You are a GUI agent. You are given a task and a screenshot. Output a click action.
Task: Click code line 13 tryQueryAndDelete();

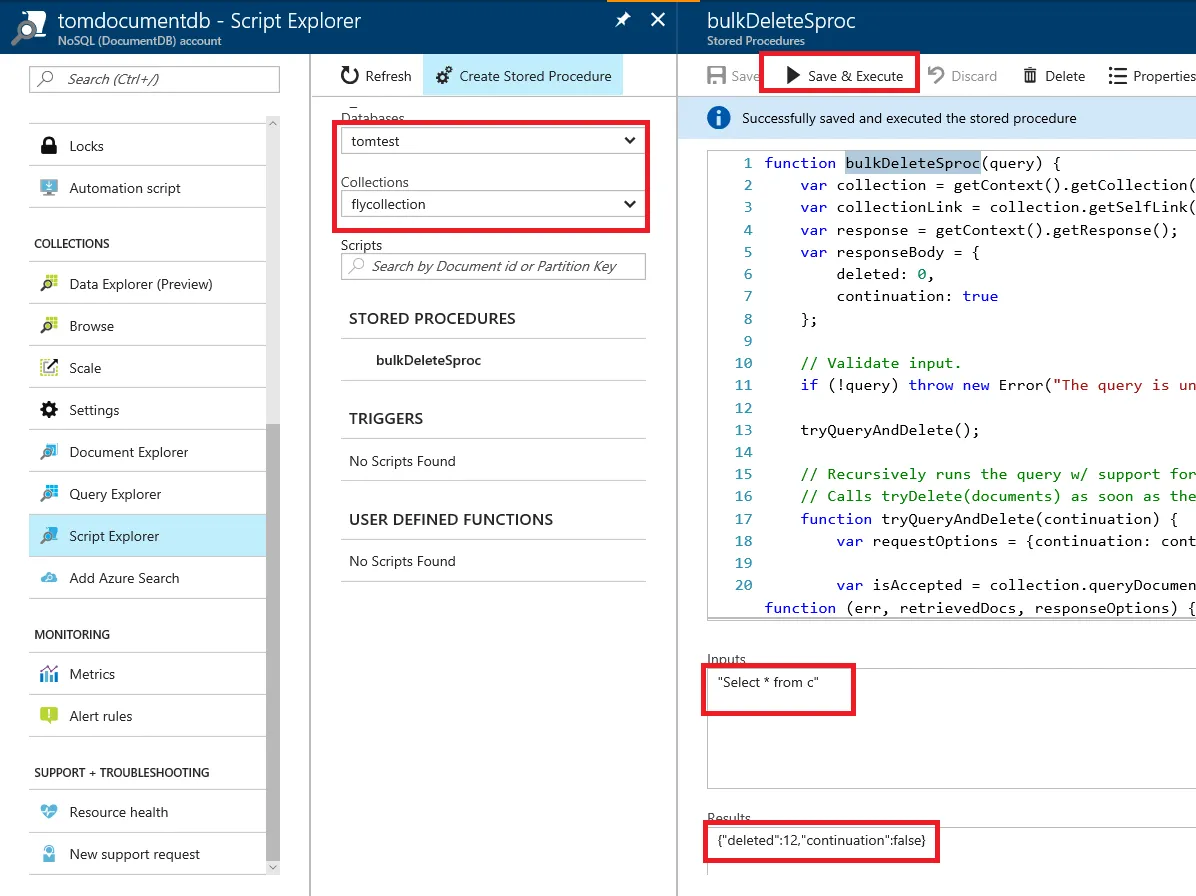coord(889,430)
